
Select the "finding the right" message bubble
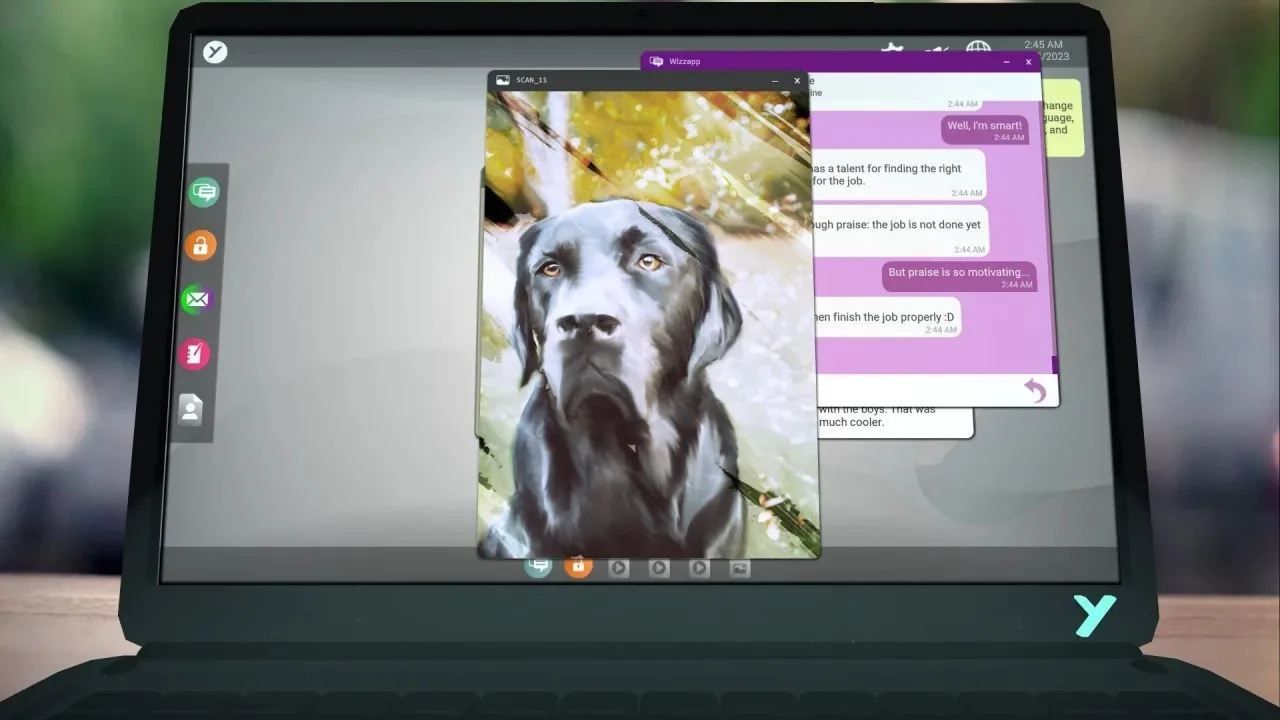[897, 175]
